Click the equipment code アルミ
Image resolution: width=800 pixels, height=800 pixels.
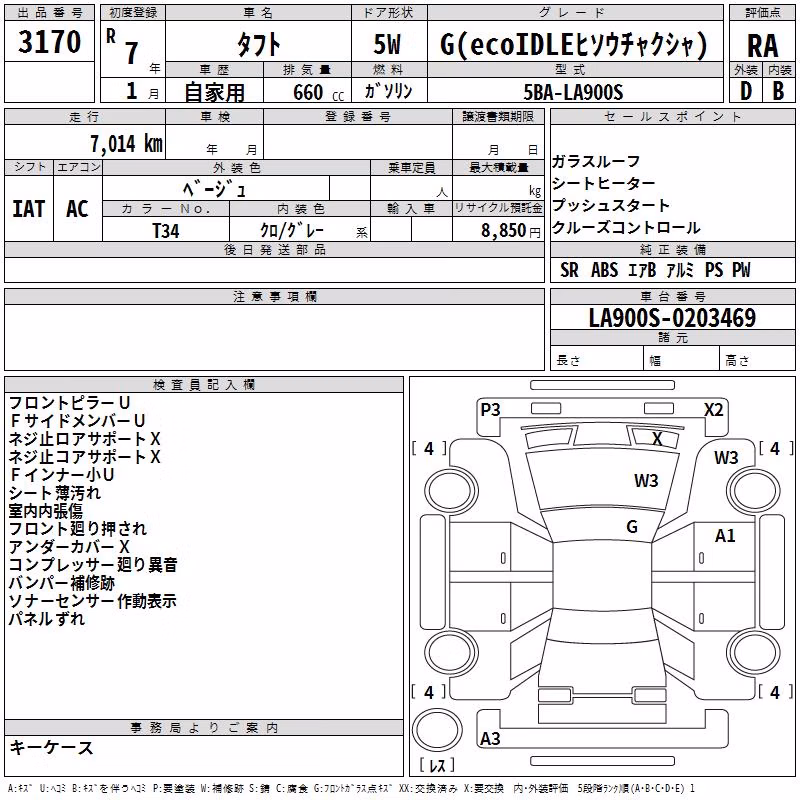click(x=680, y=270)
